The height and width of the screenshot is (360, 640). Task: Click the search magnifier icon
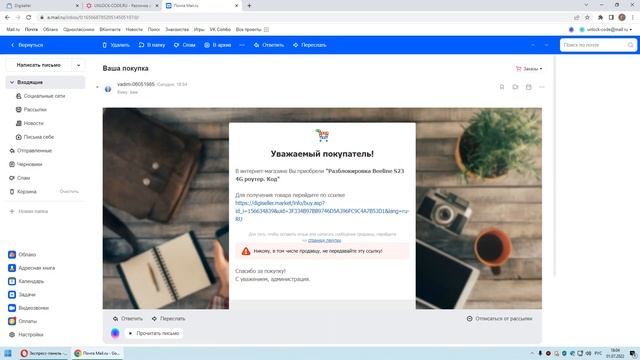[631, 45]
